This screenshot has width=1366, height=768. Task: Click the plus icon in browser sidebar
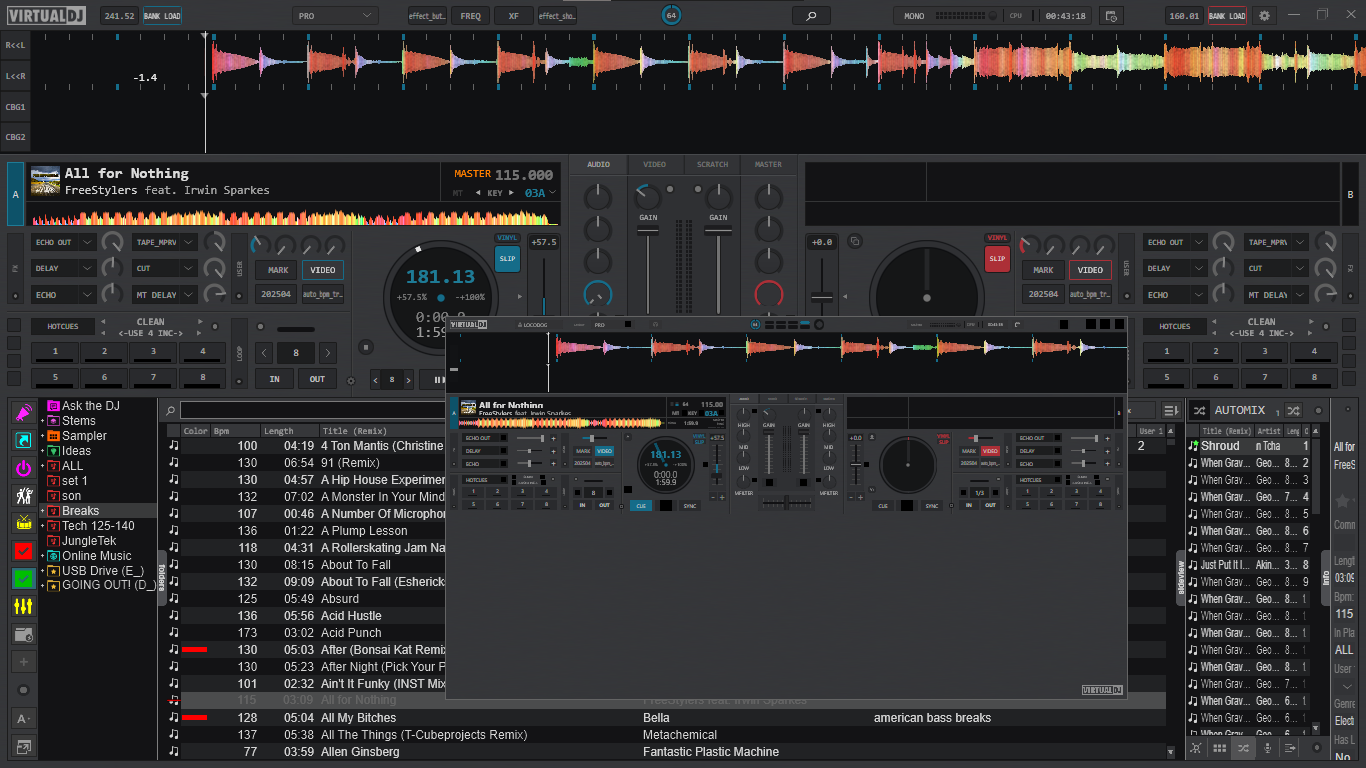24,662
